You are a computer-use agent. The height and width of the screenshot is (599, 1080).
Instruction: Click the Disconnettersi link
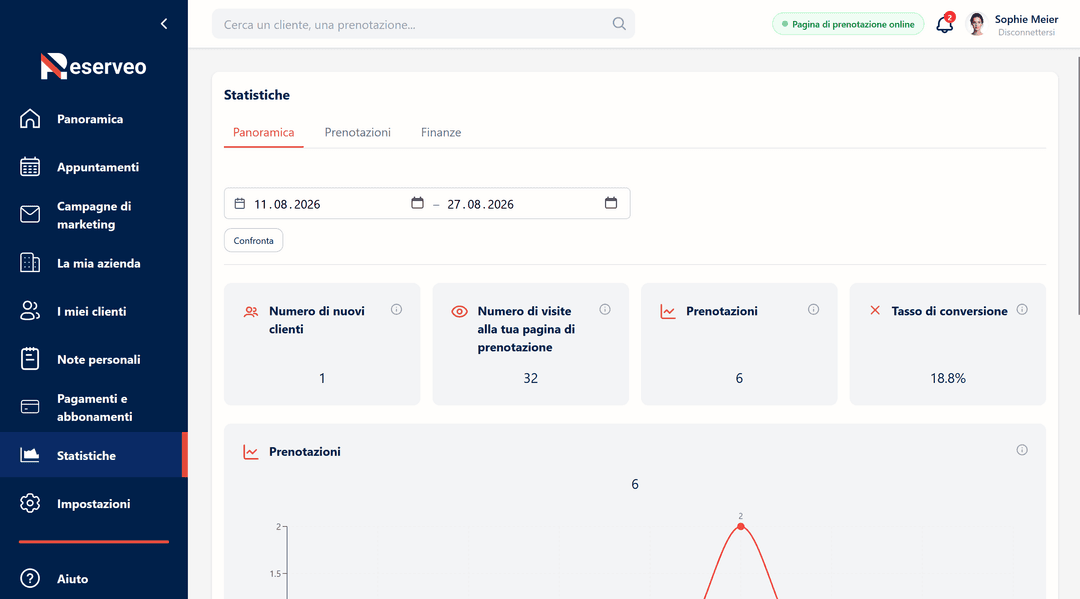click(1026, 32)
